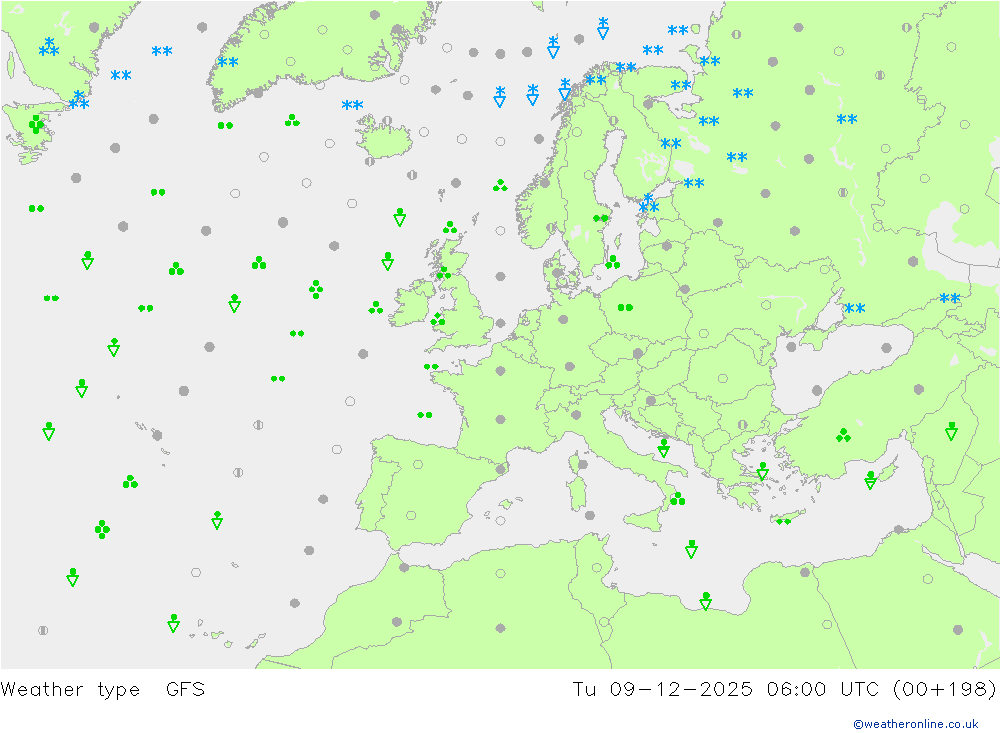Select the green rain symbol over Wales
The image size is (1000, 733).
(438, 319)
